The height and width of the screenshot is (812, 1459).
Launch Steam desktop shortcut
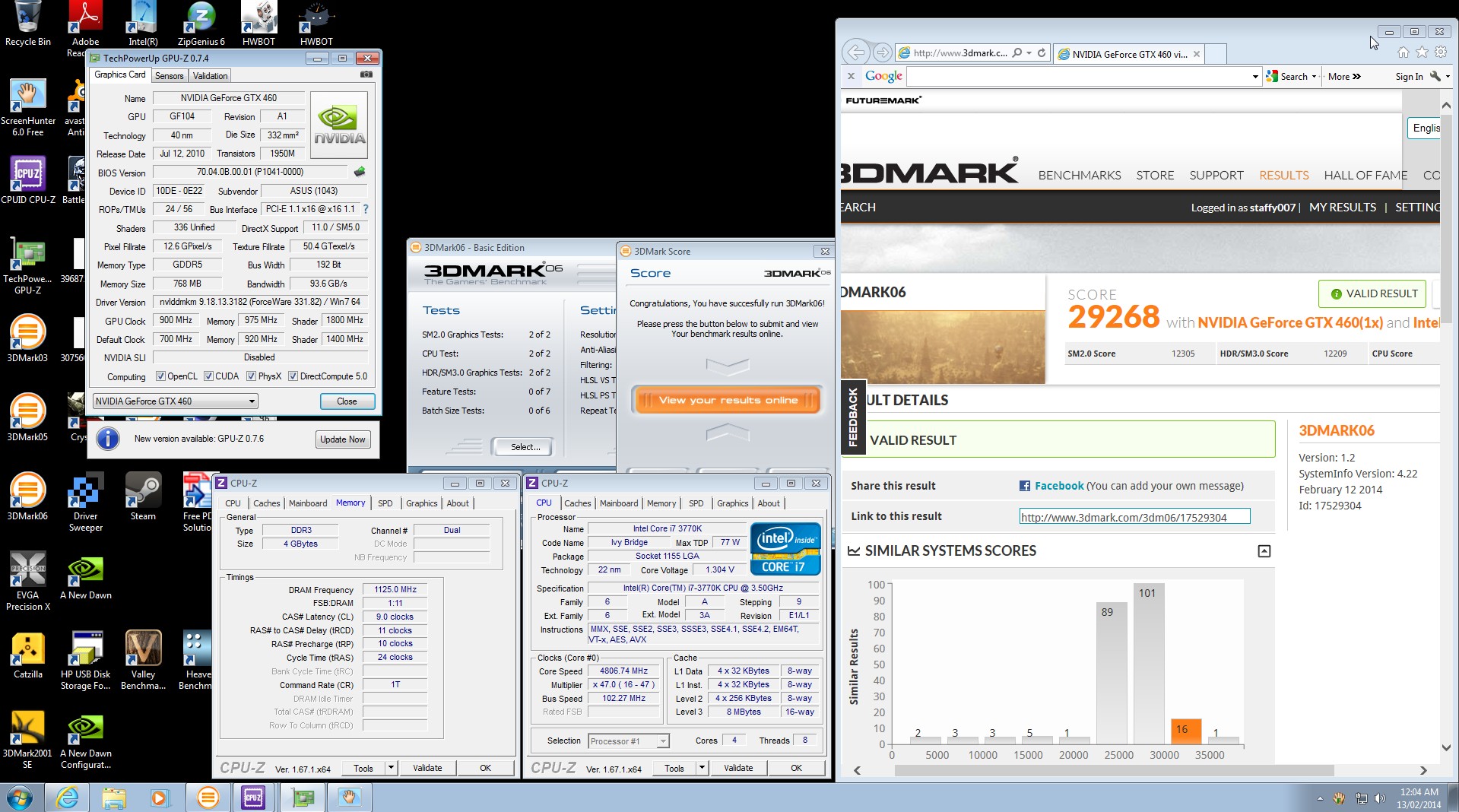click(143, 497)
